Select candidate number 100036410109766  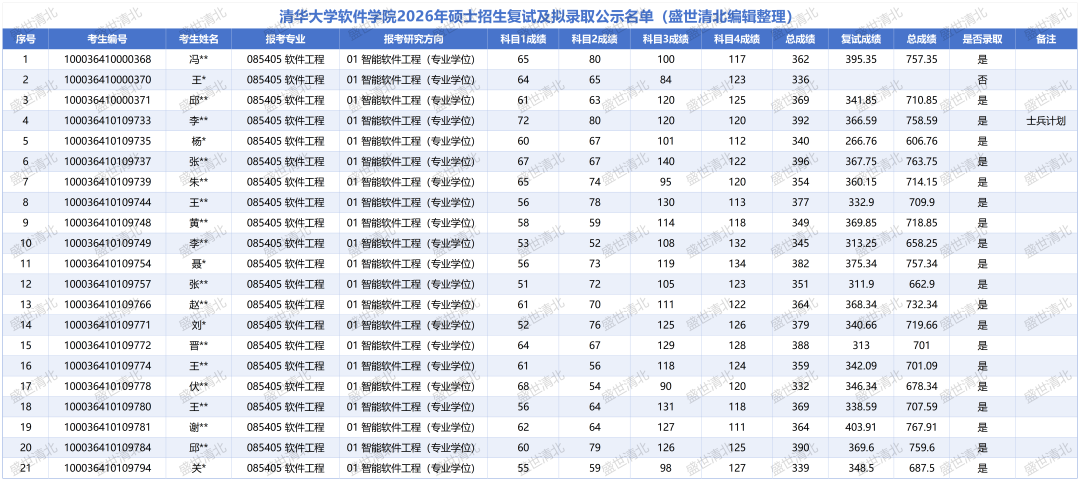(x=107, y=305)
